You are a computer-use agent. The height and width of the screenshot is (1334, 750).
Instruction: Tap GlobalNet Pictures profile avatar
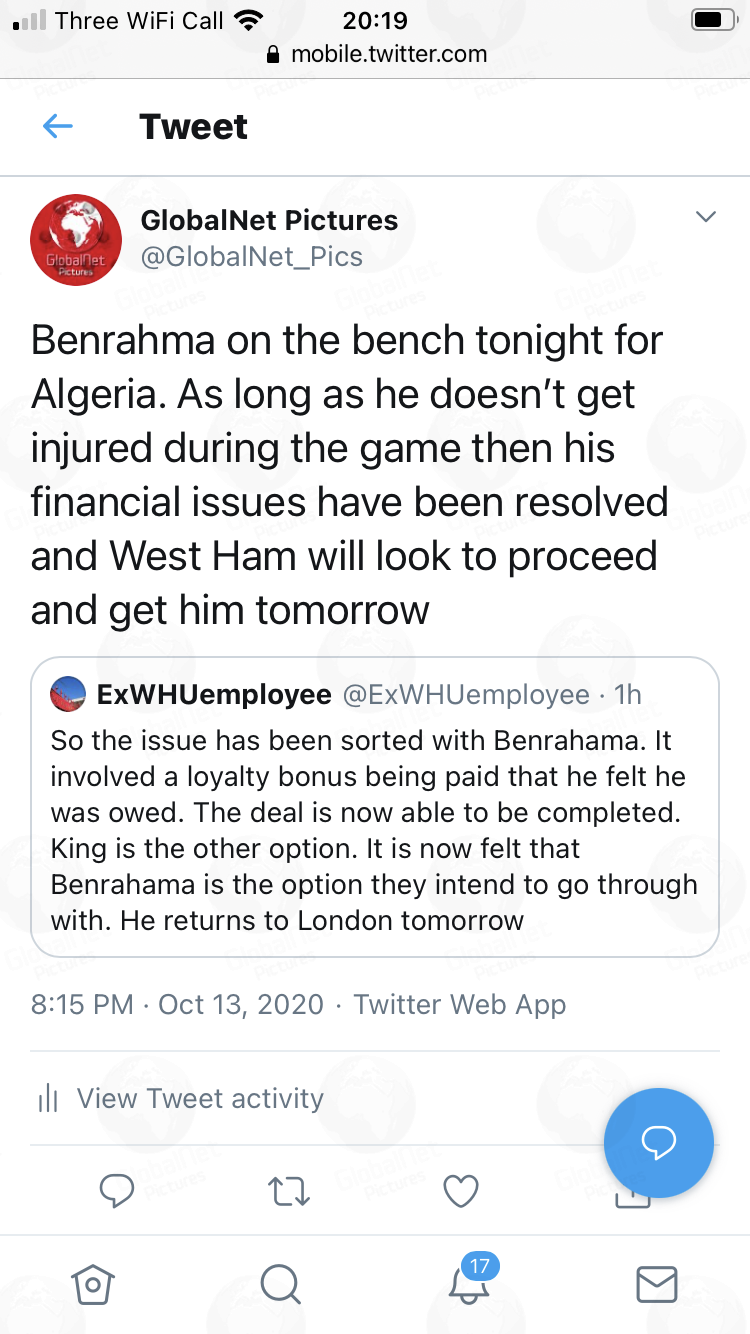pyautogui.click(x=76, y=240)
